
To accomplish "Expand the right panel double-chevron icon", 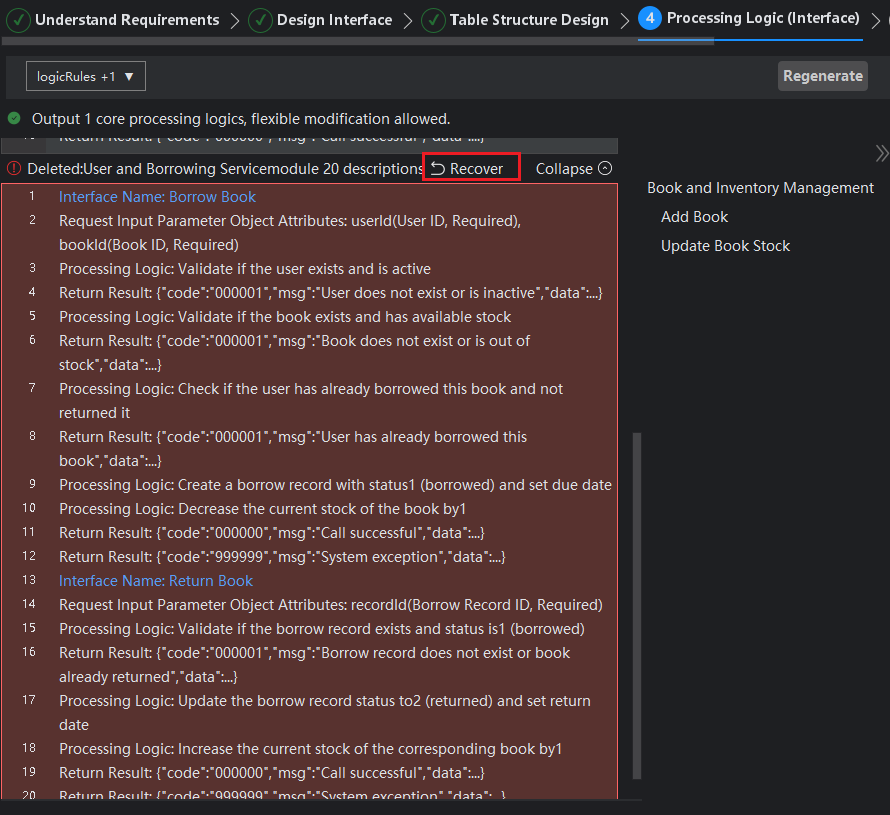I will pos(881,153).
